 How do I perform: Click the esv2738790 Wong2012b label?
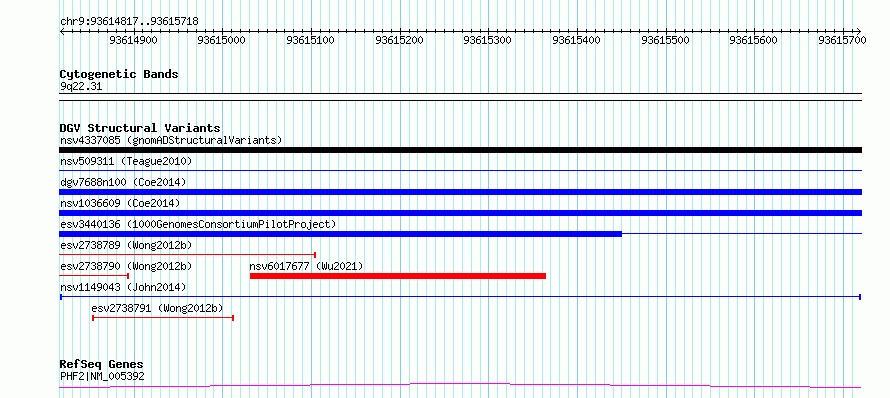(126, 266)
